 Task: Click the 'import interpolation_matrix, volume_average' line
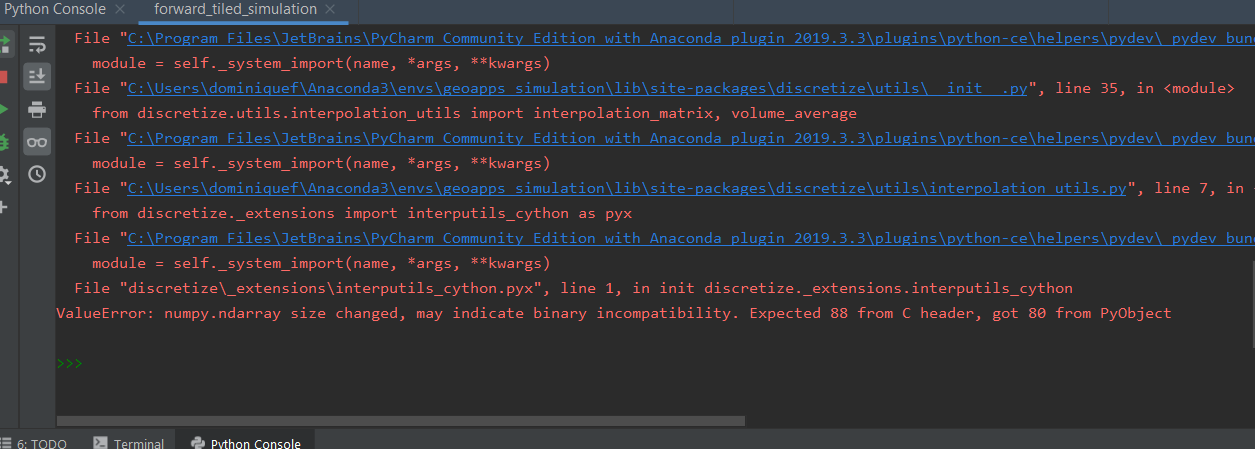click(x=474, y=113)
